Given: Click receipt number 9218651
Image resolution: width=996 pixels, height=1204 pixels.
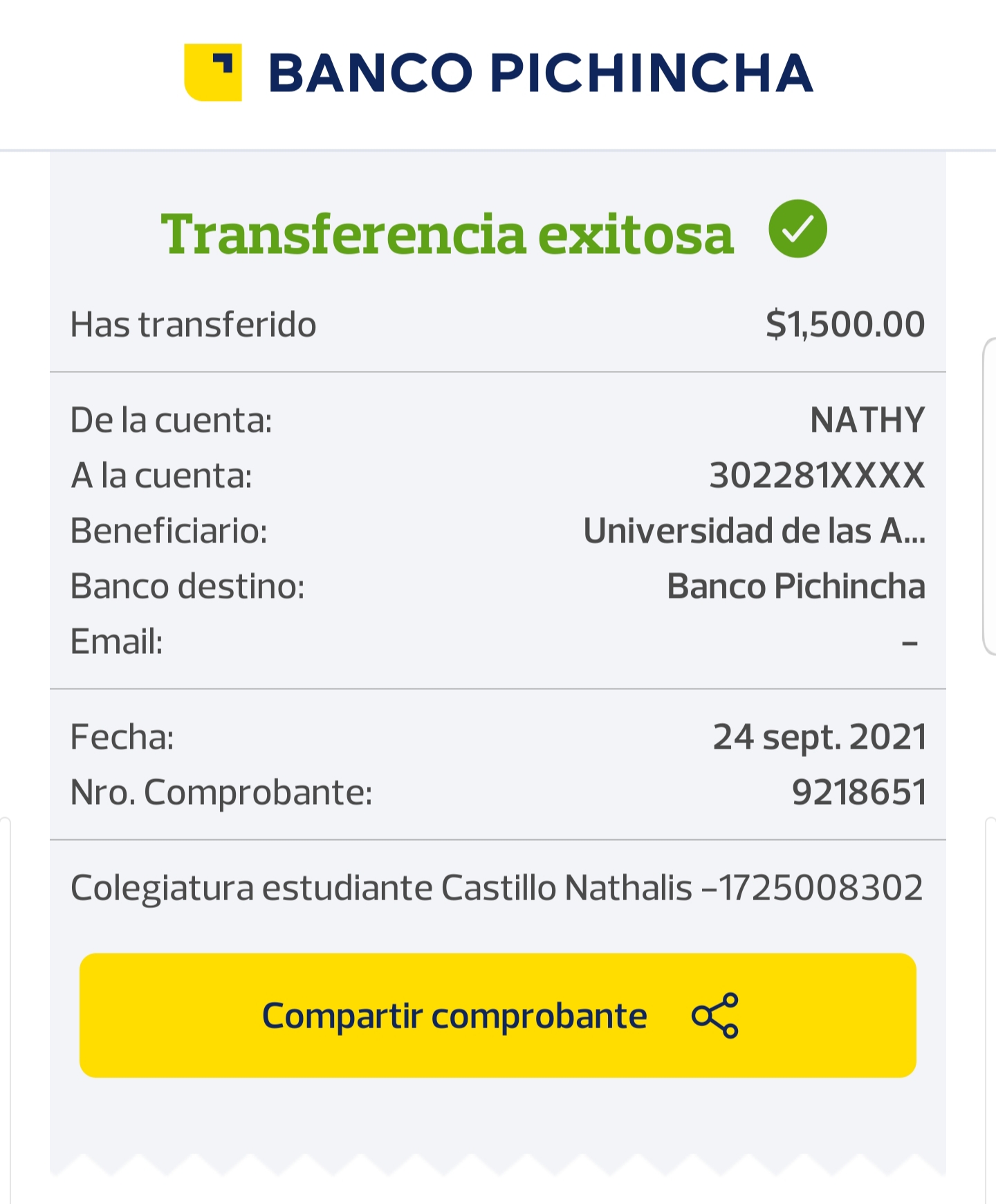Looking at the screenshot, I should [859, 792].
